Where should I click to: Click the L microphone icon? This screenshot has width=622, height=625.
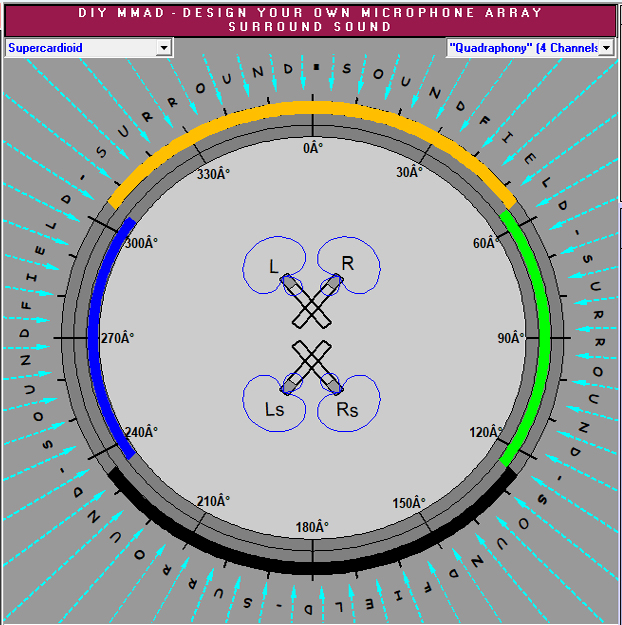click(x=290, y=286)
